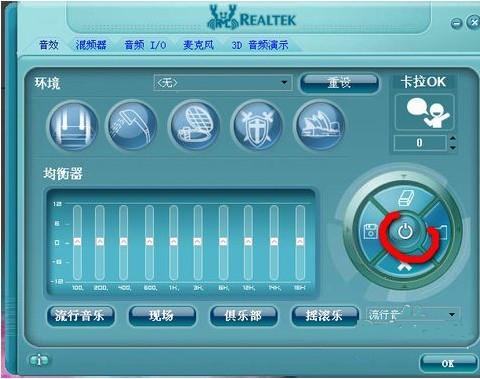Switch to the 音频 I/O tab
Screen dimensions: 480x379
tap(145, 45)
